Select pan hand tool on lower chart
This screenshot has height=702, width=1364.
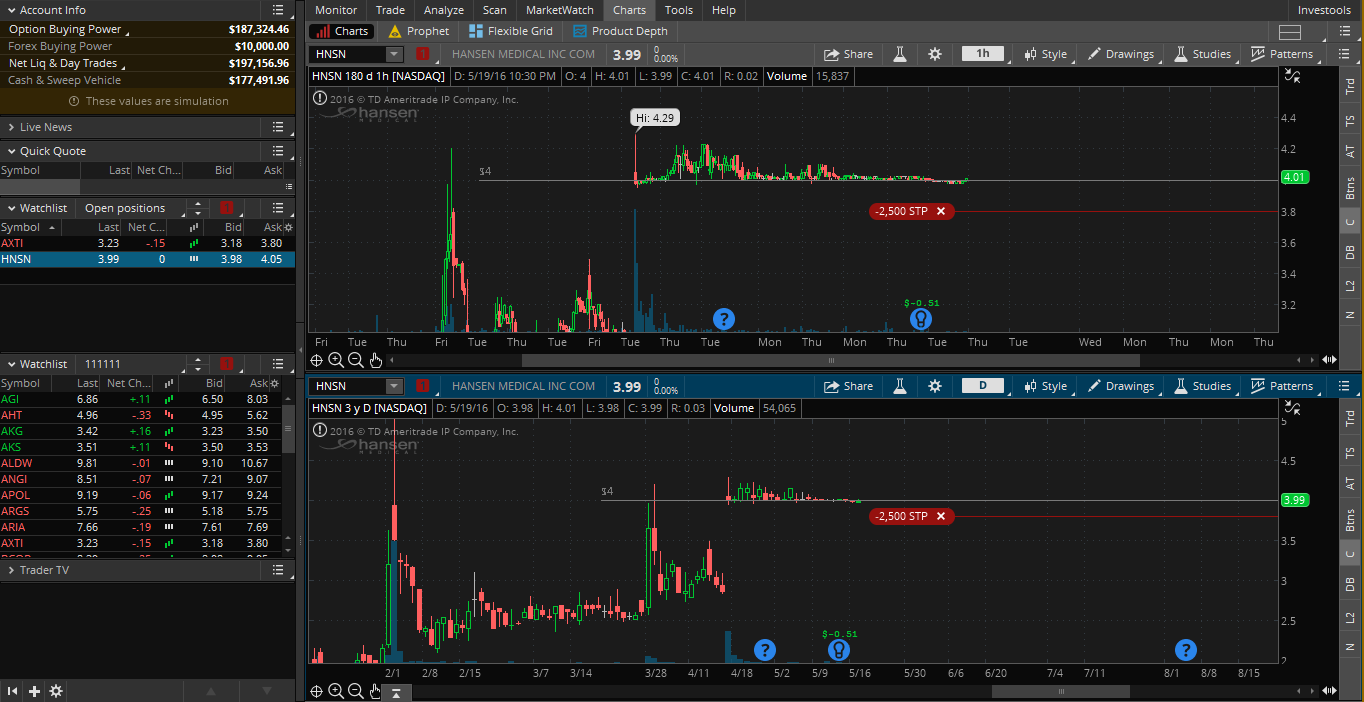[x=376, y=692]
